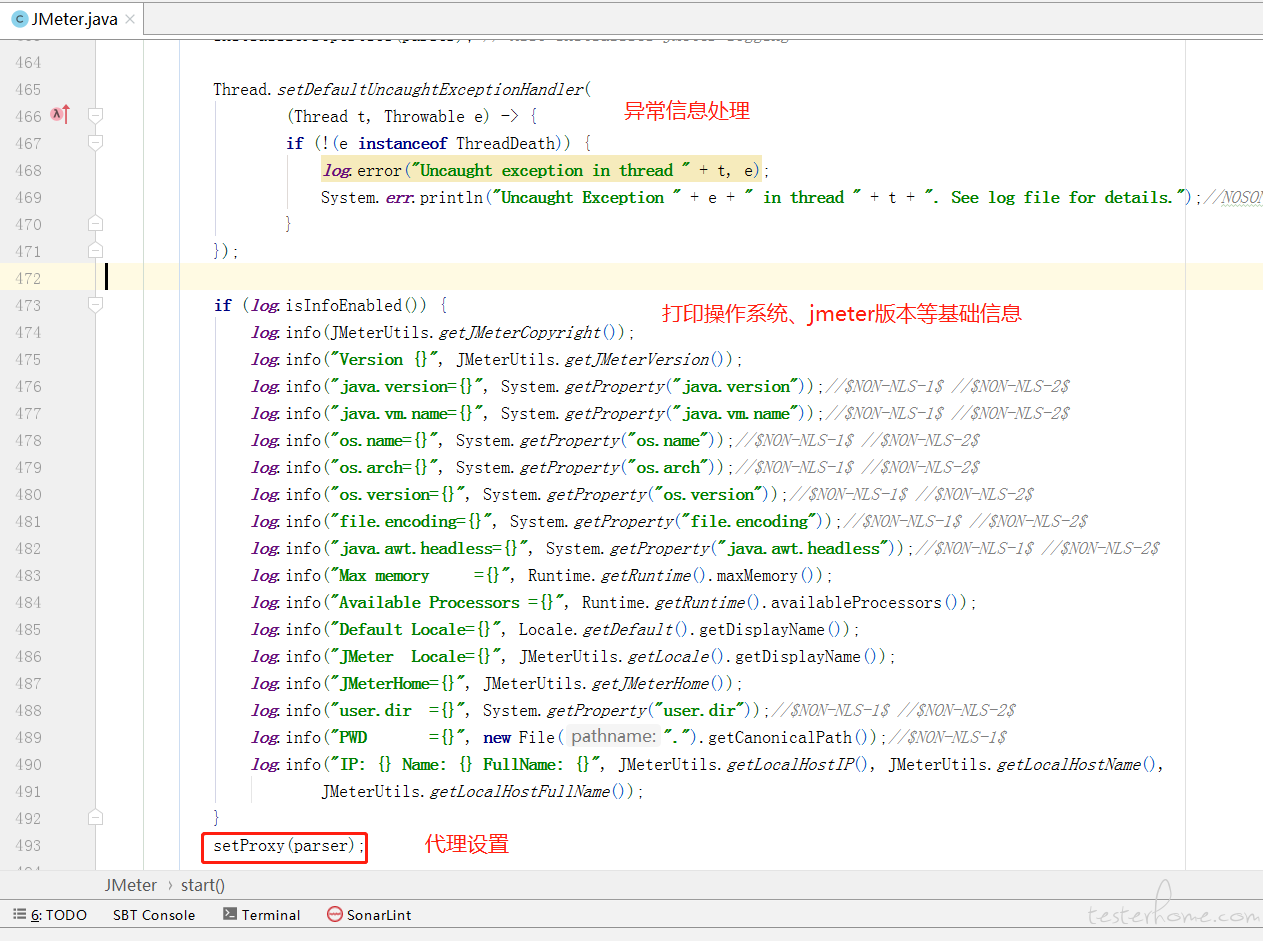Click the gutter marker icon on line 466
Image resolution: width=1263 pixels, height=941 pixels.
pyautogui.click(x=61, y=114)
